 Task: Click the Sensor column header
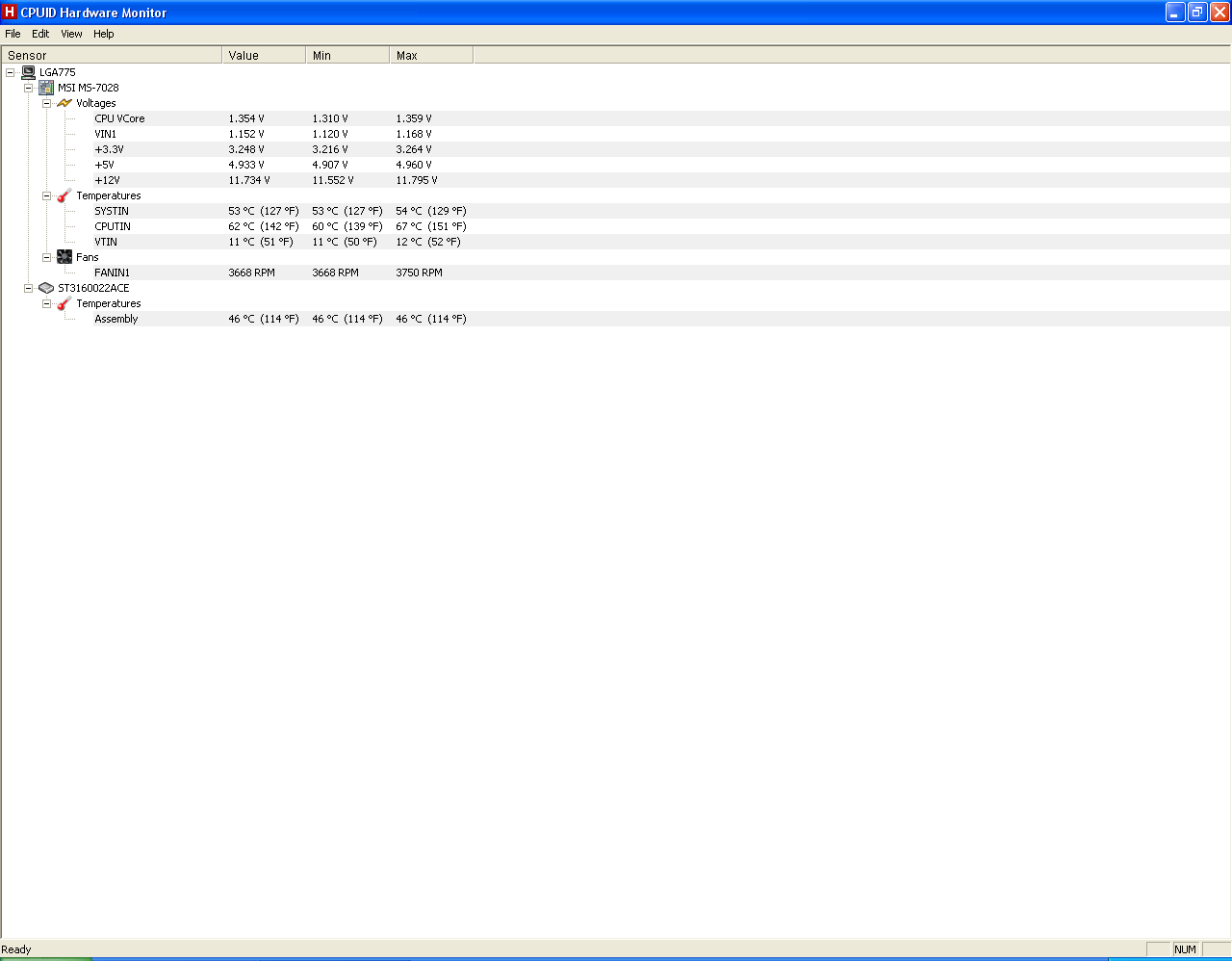[x=112, y=55]
